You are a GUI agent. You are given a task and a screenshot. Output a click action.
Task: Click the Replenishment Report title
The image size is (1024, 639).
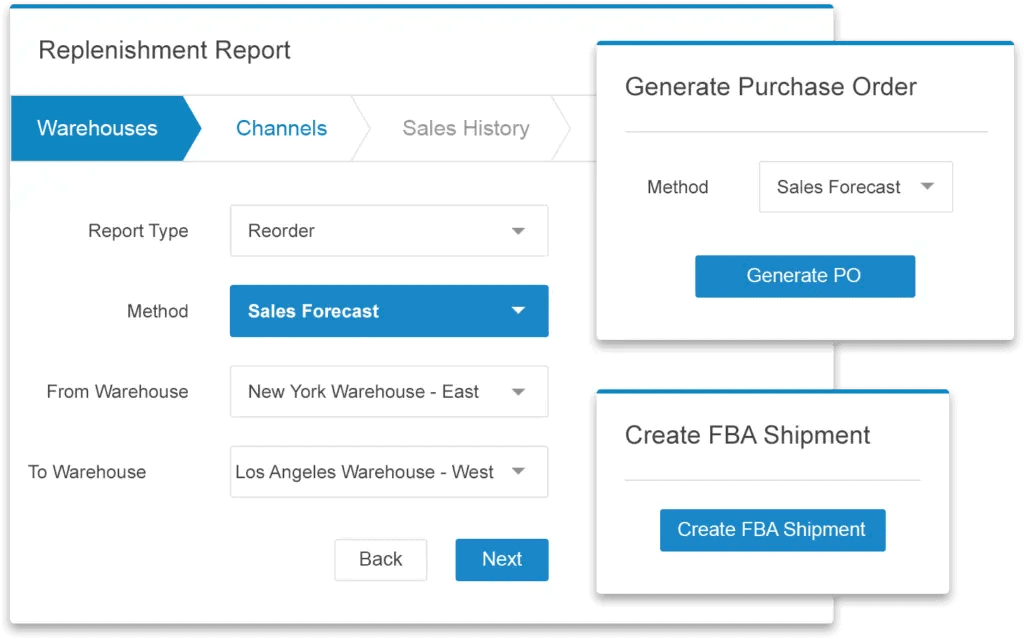(x=165, y=50)
